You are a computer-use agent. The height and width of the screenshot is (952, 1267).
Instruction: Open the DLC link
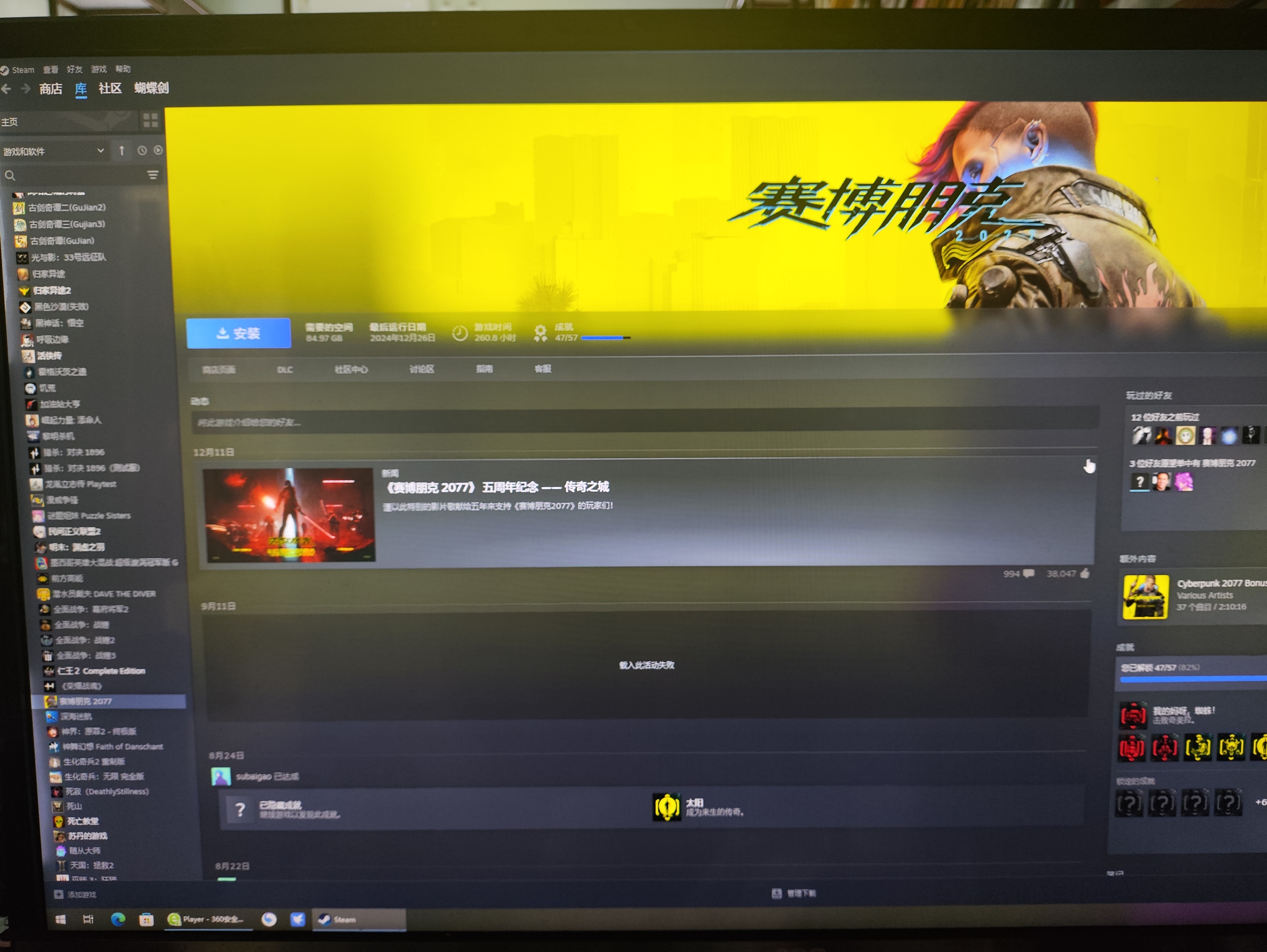(x=285, y=370)
